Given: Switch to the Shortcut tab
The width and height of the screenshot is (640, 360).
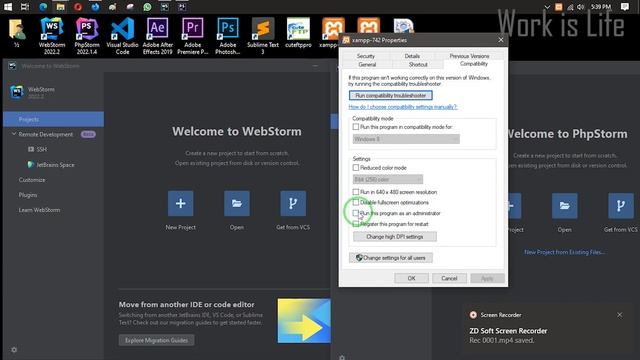Looking at the screenshot, I should [418, 64].
